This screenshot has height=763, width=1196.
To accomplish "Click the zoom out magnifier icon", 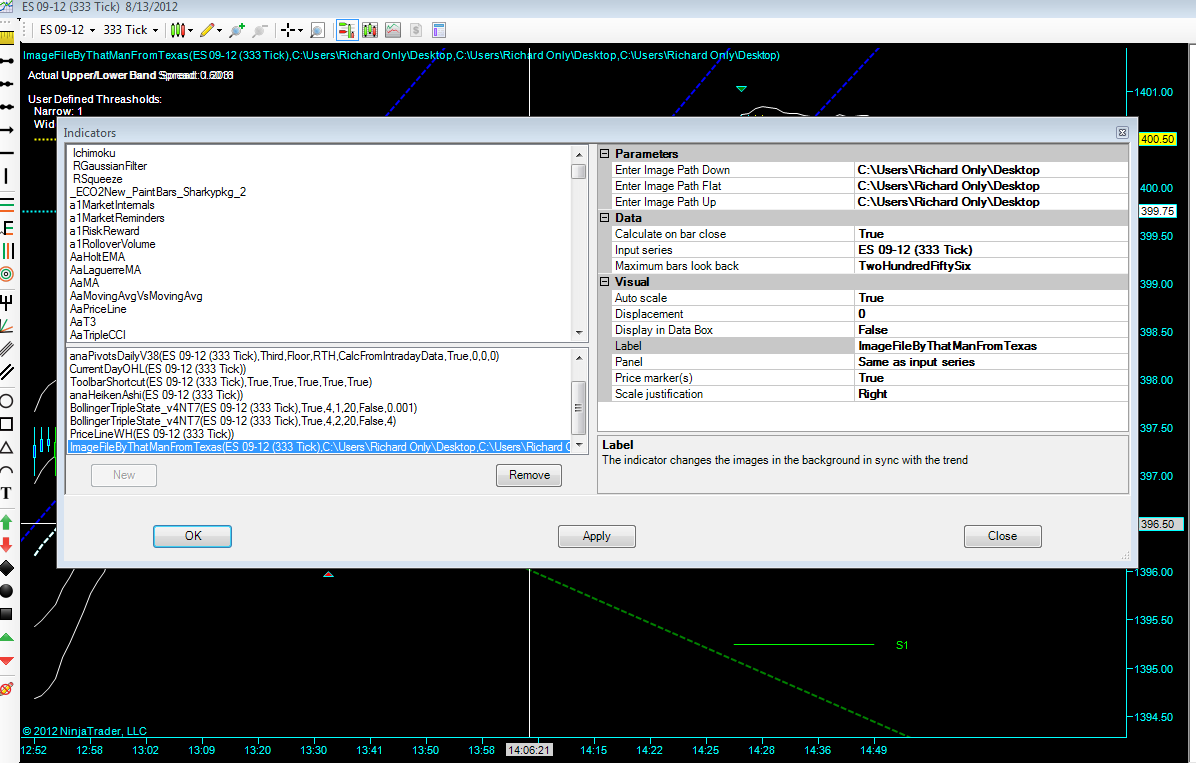I will click(260, 31).
